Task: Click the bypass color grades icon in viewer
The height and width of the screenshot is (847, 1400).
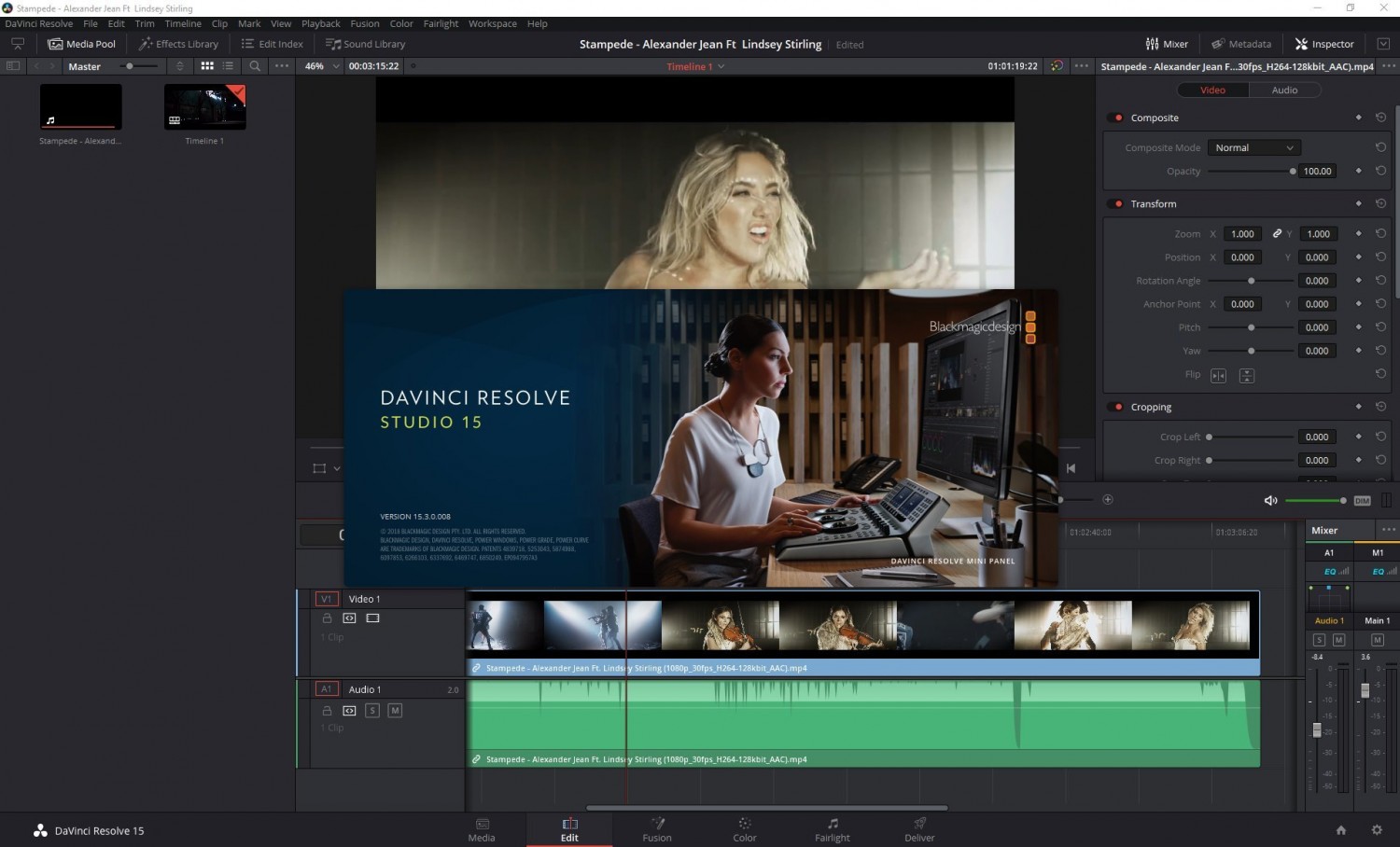Action: click(1057, 66)
